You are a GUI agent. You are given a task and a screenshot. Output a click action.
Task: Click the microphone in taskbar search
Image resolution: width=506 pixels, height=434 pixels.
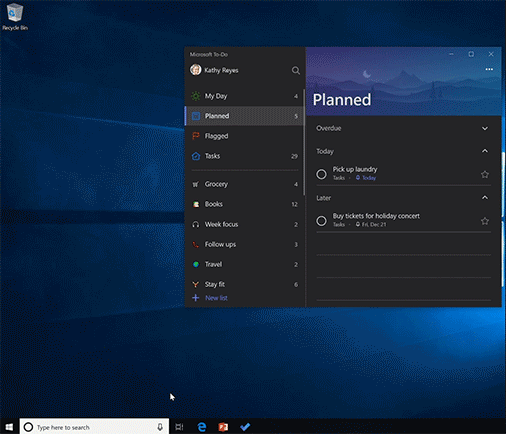pos(160,427)
